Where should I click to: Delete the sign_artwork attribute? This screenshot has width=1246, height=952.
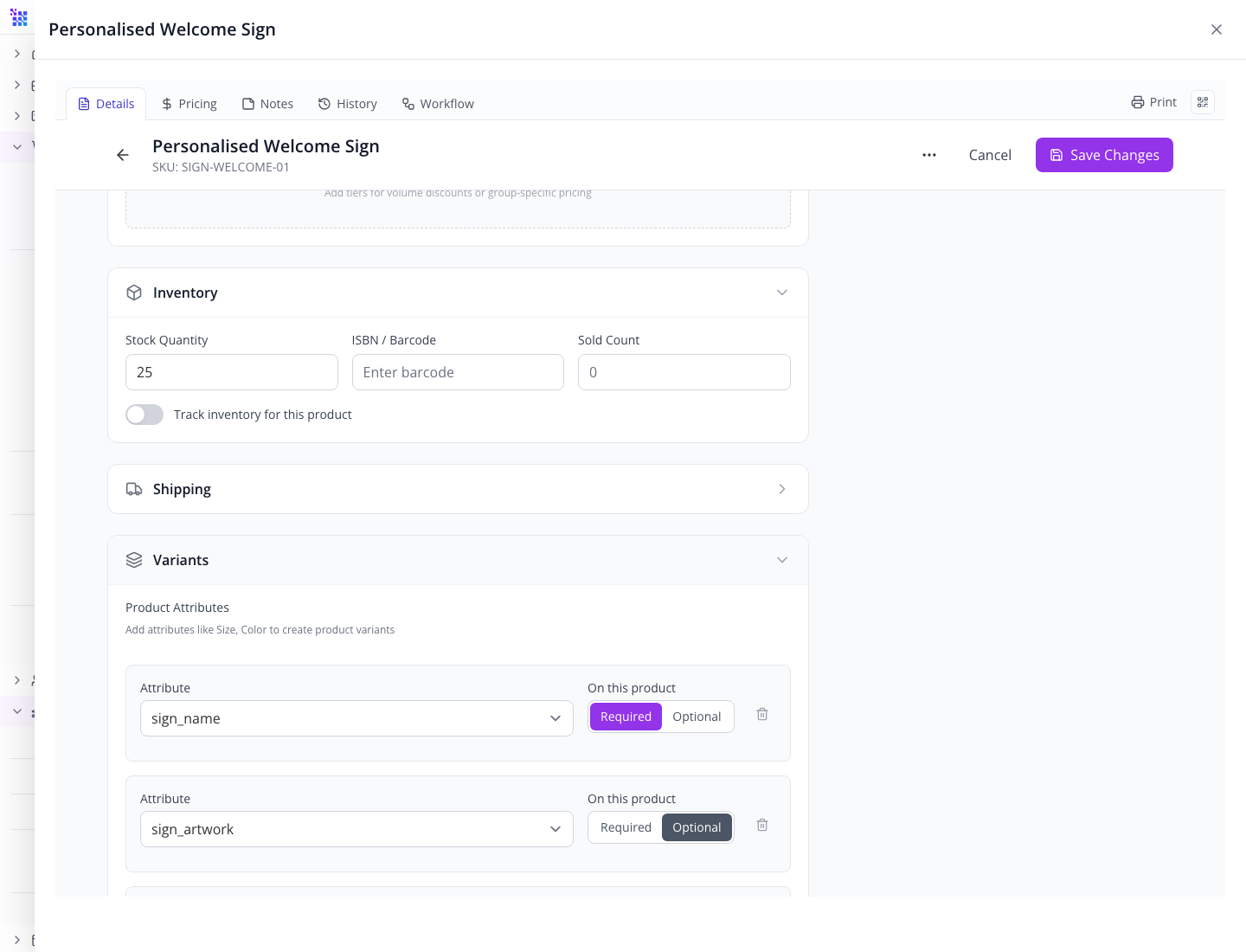[x=762, y=825]
